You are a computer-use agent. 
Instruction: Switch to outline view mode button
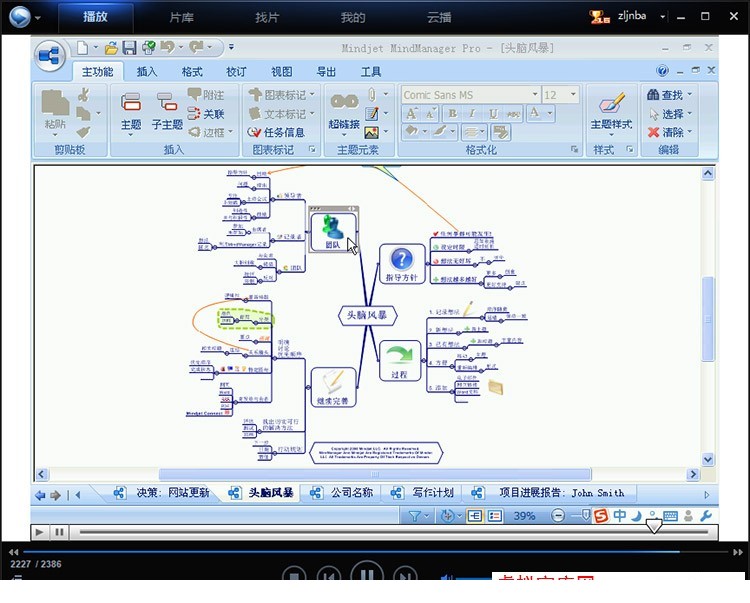(495, 516)
